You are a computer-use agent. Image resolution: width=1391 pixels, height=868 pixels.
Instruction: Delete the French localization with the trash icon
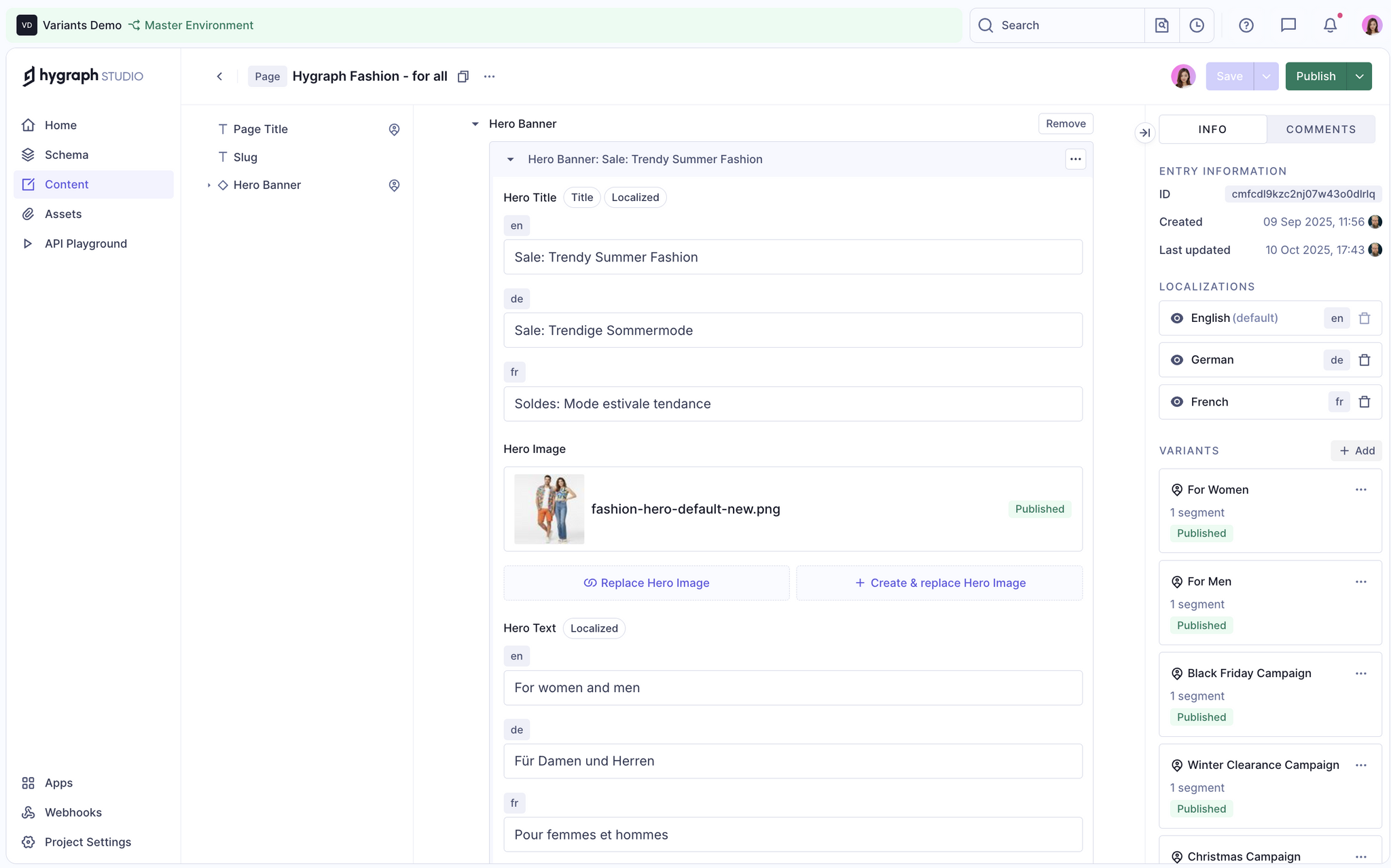coord(1365,401)
